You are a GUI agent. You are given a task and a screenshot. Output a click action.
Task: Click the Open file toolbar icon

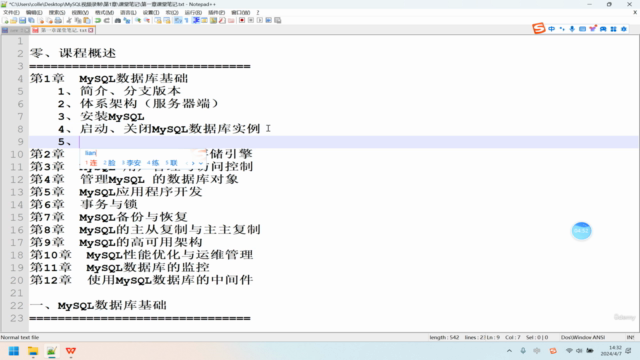(13, 20)
